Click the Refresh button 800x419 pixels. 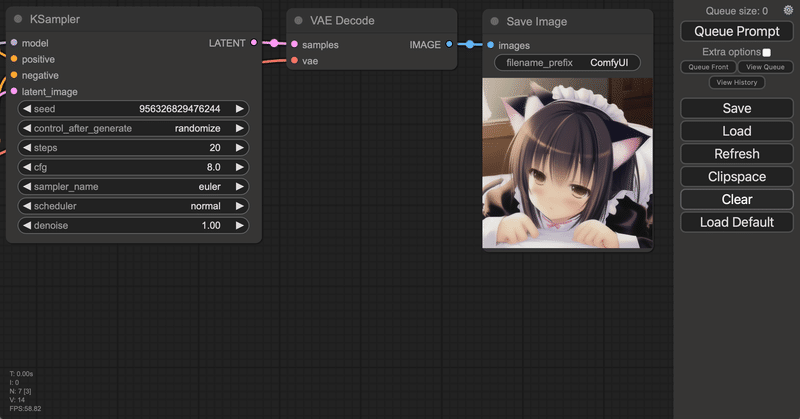737,154
